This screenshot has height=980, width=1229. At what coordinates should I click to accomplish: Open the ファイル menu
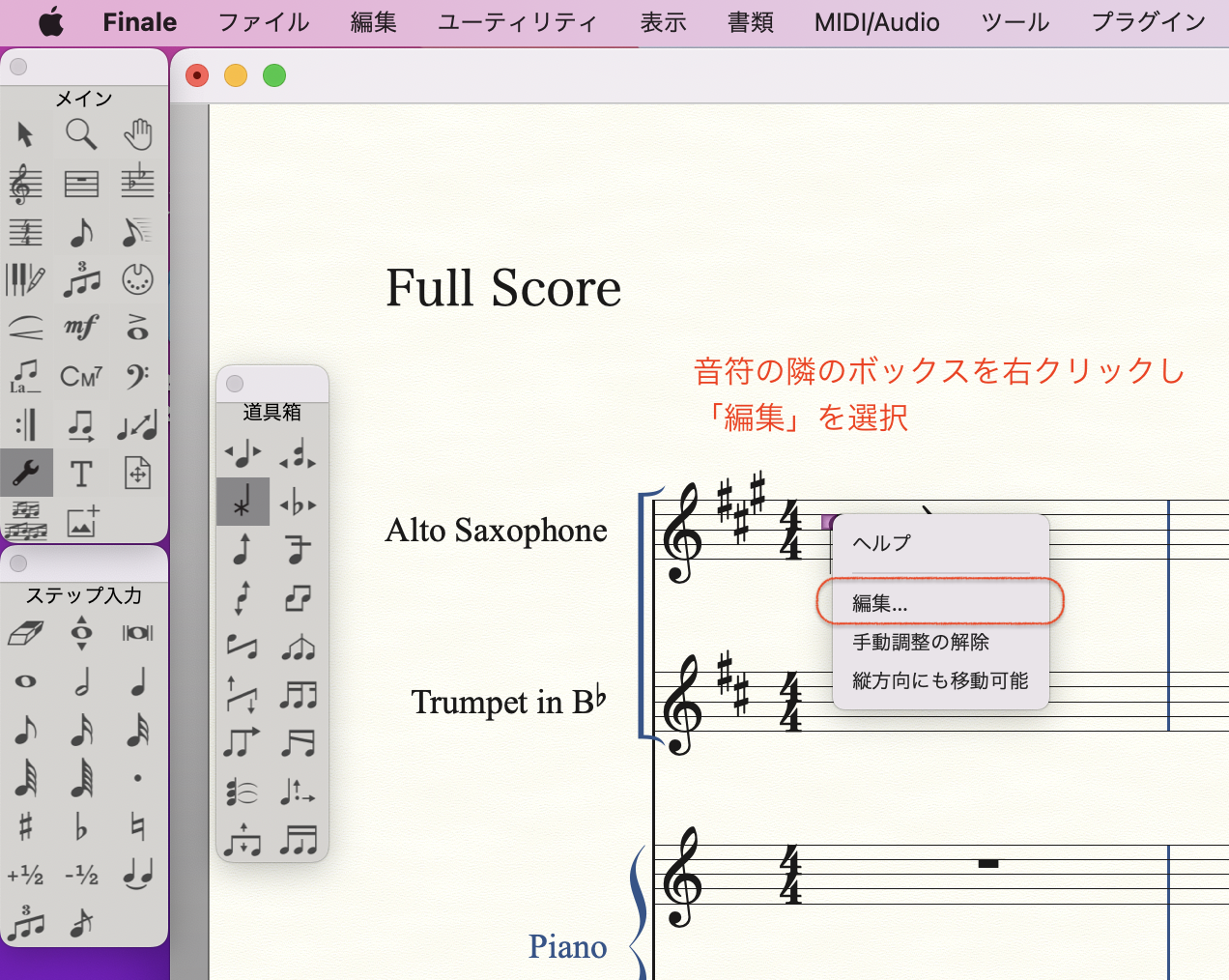point(264,22)
